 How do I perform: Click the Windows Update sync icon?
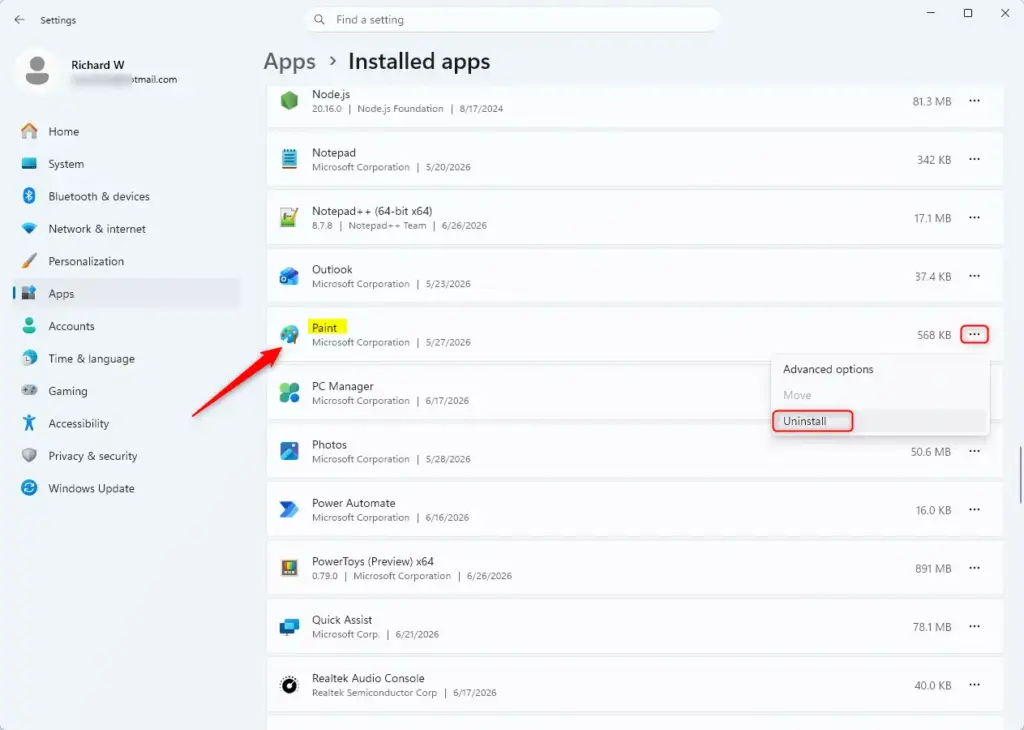click(29, 488)
